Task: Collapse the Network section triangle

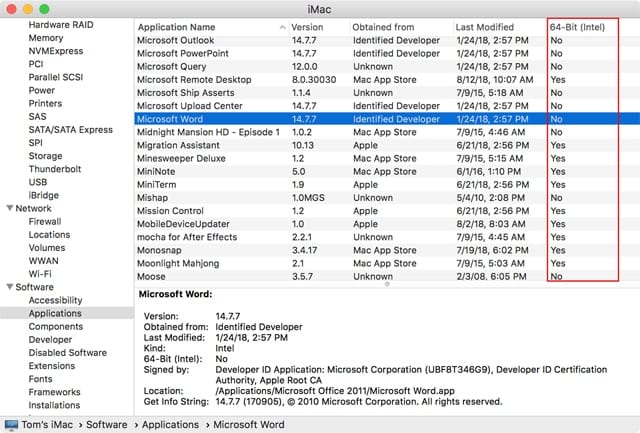Action: click(8, 208)
